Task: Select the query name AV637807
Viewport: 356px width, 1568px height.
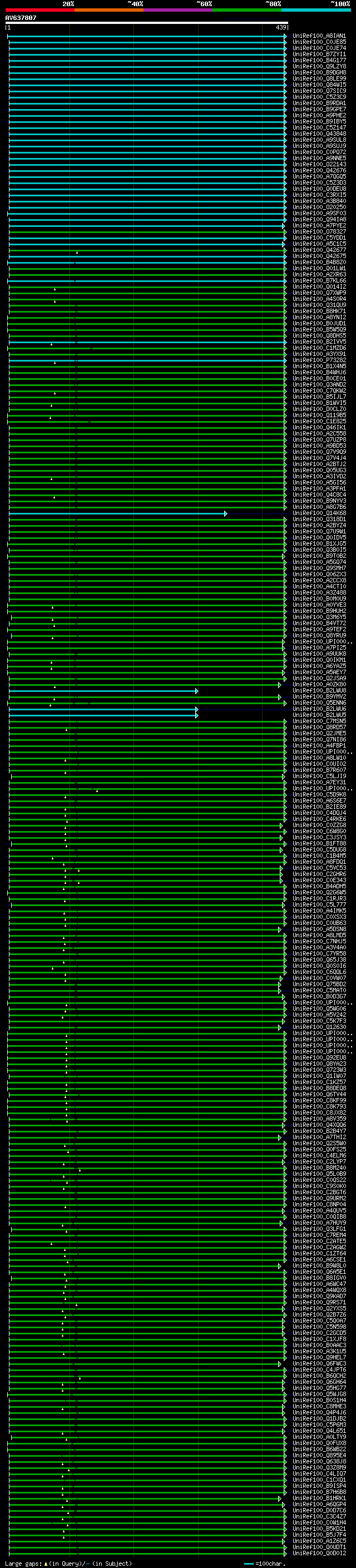Action: tap(21, 18)
